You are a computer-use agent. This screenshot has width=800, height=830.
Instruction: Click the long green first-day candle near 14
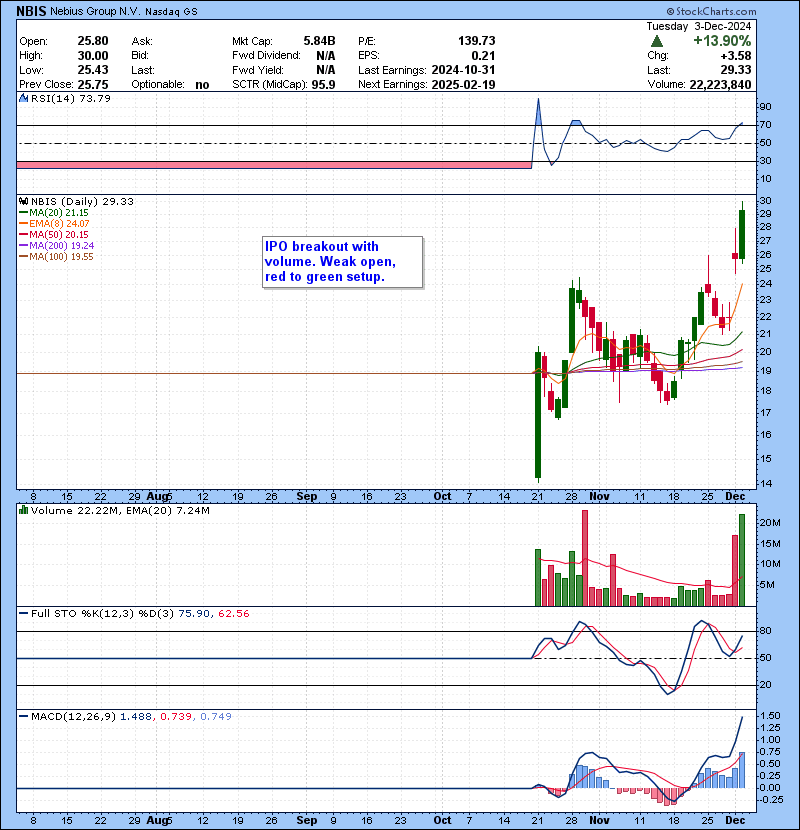[538, 416]
